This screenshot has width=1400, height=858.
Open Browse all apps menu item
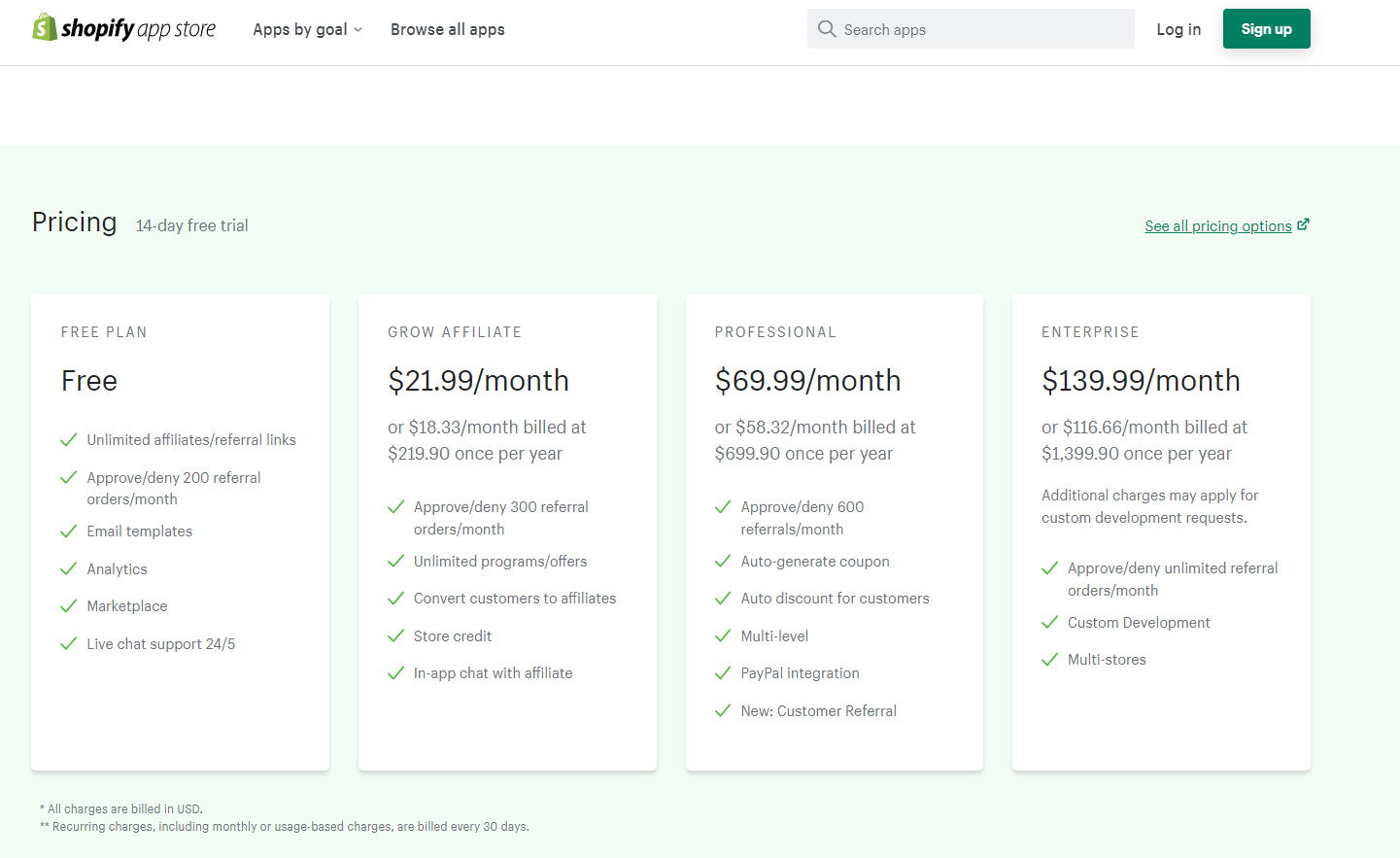coord(447,29)
